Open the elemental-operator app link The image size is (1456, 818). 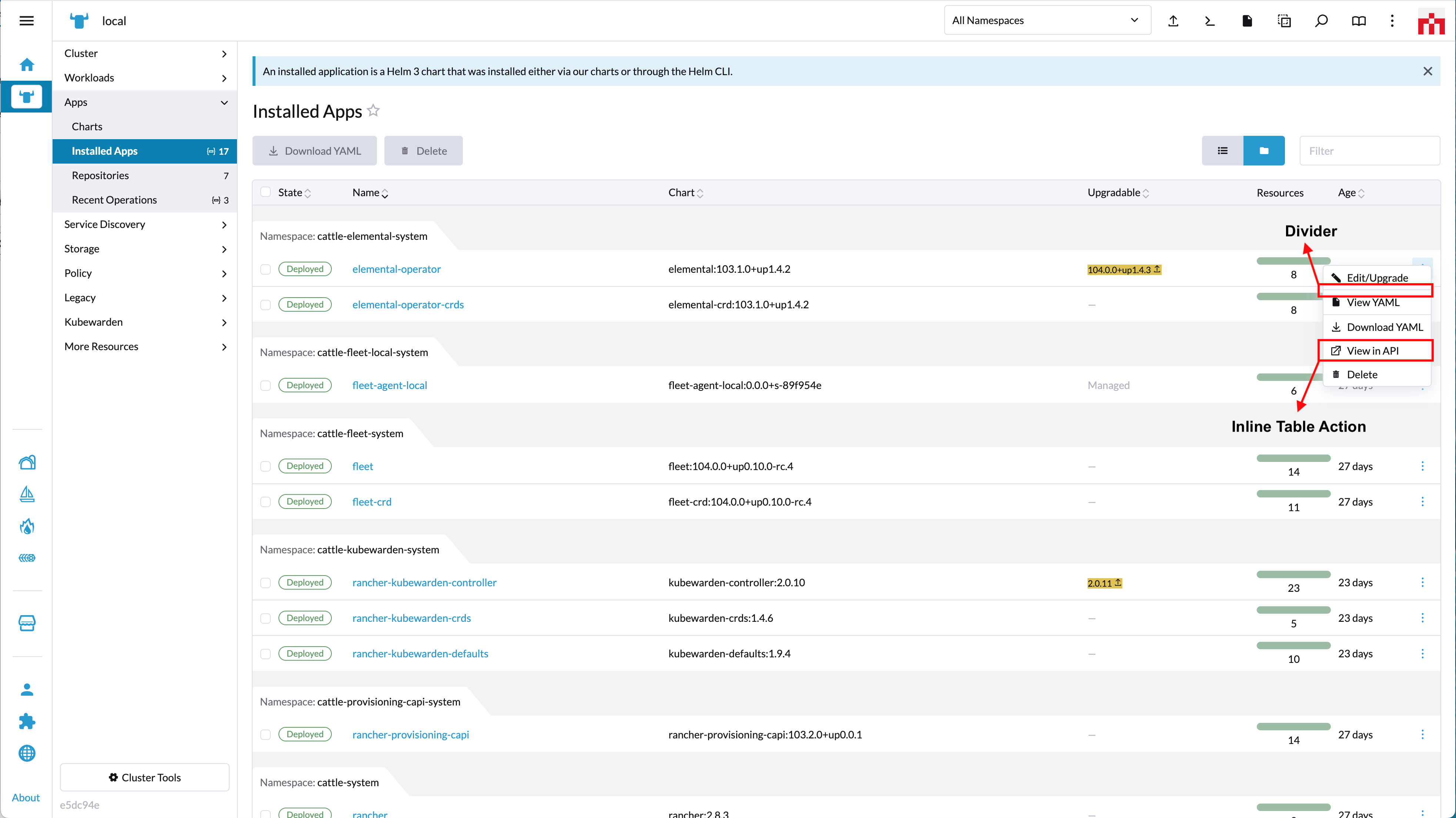396,269
